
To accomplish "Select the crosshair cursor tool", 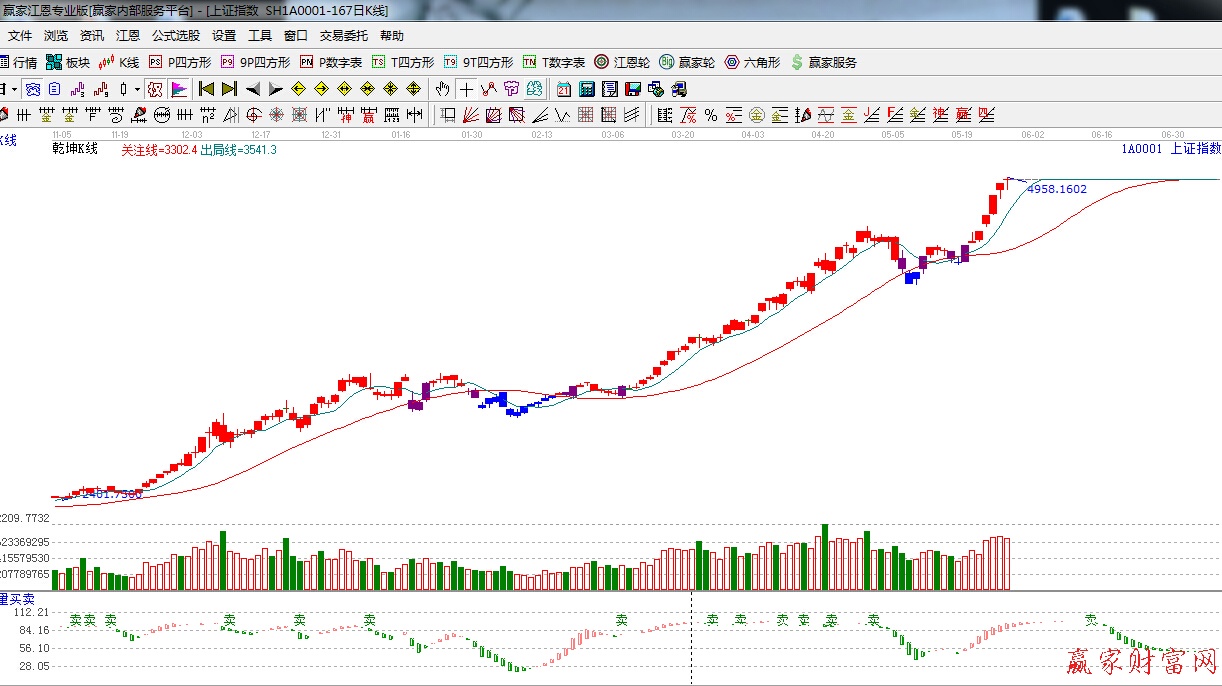I will [x=466, y=89].
